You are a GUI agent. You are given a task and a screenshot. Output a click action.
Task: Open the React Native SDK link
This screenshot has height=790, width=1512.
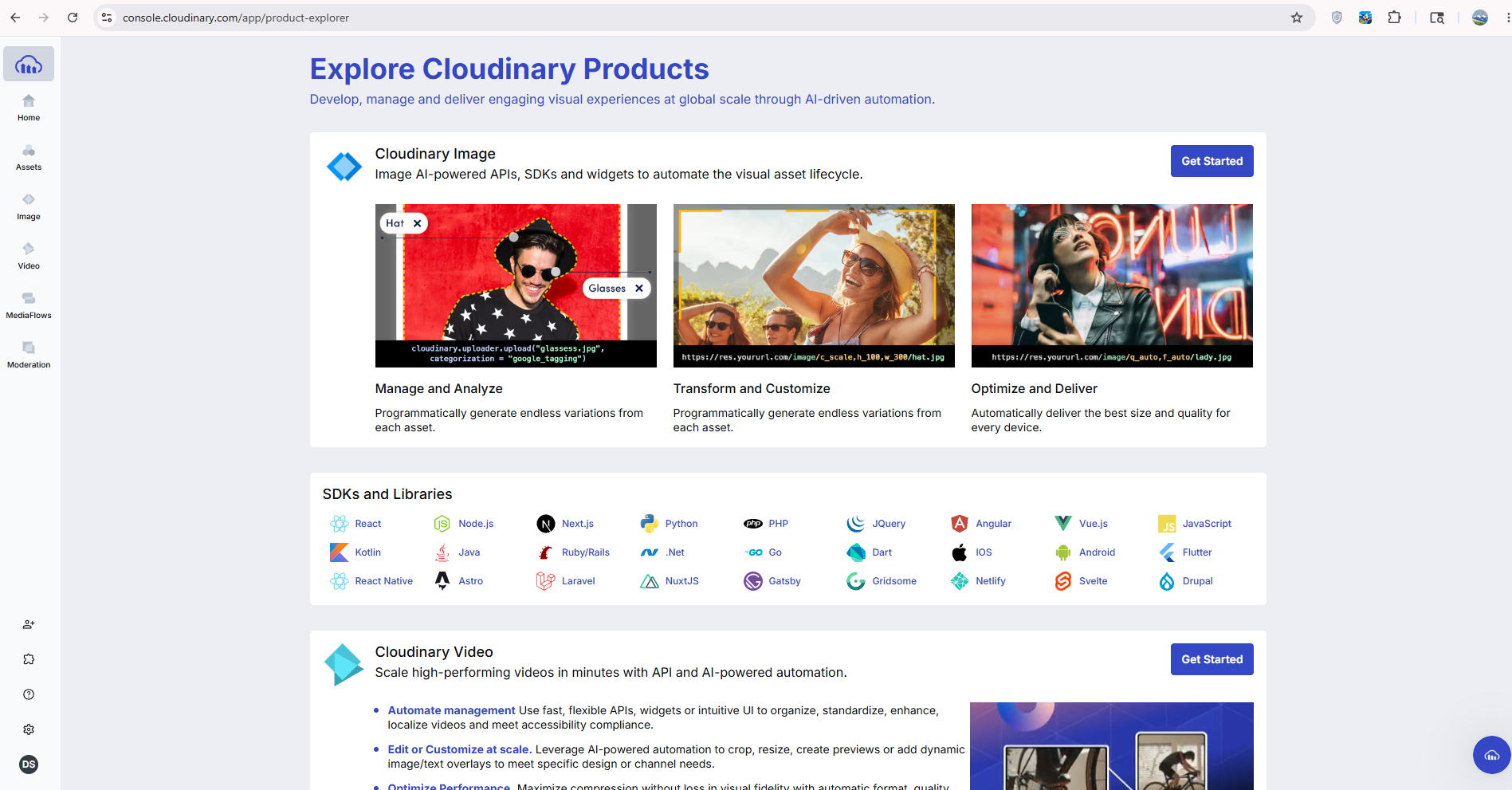pos(384,581)
